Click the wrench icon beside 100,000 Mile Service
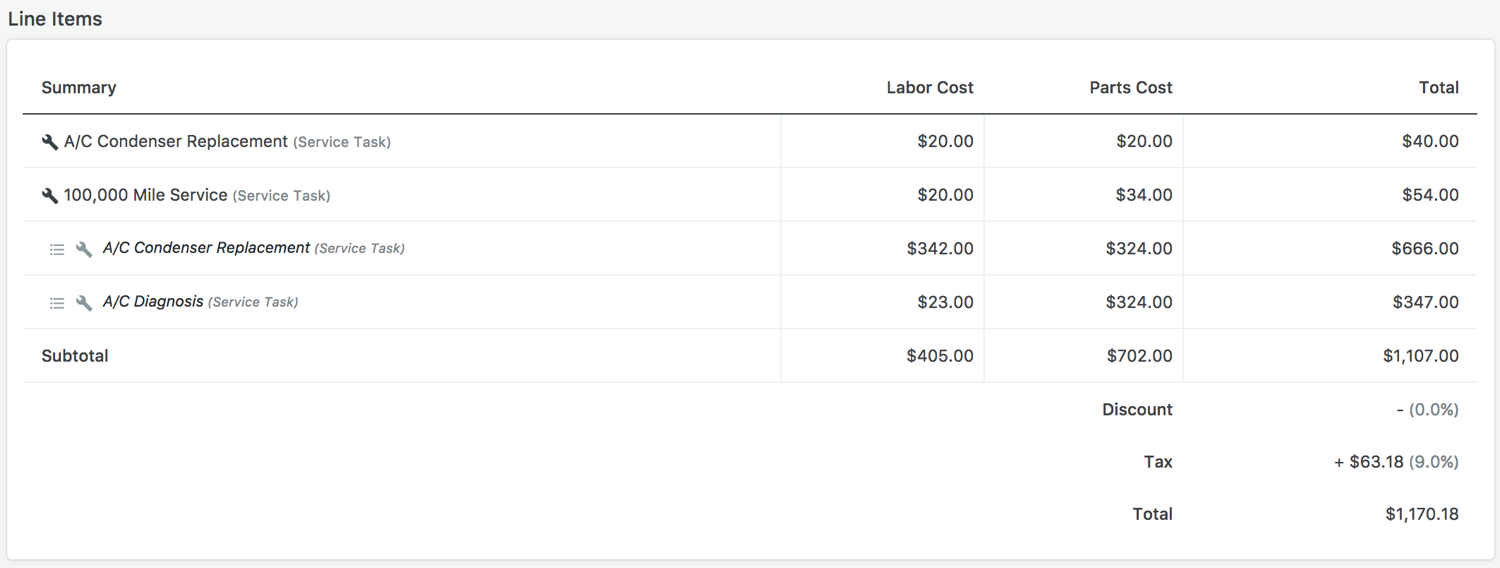This screenshot has height=568, width=1500. coord(49,196)
